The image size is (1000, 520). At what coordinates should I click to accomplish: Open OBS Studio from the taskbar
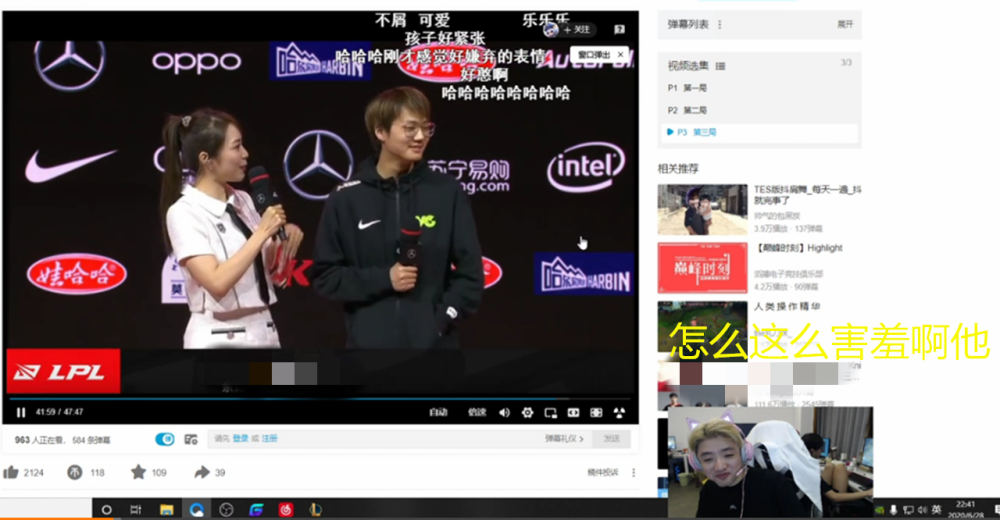pos(226,509)
